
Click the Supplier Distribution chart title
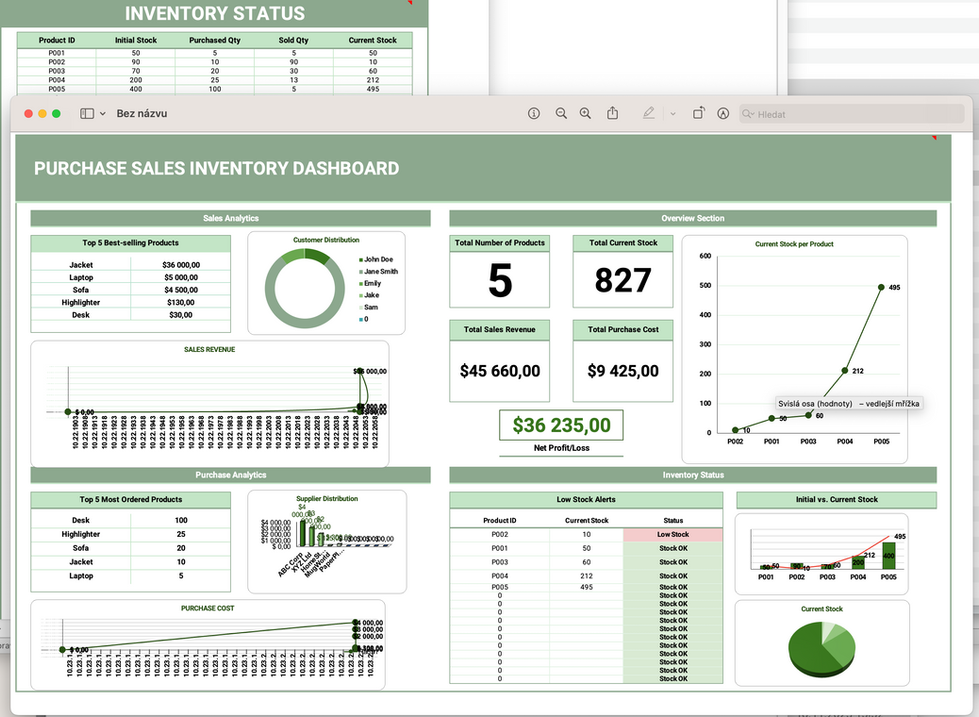click(x=327, y=498)
